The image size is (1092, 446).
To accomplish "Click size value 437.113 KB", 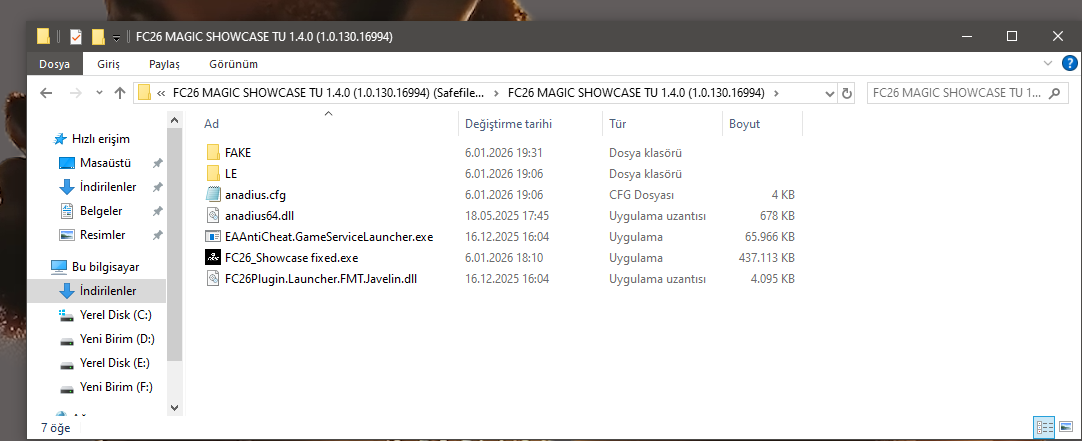I will [766, 258].
